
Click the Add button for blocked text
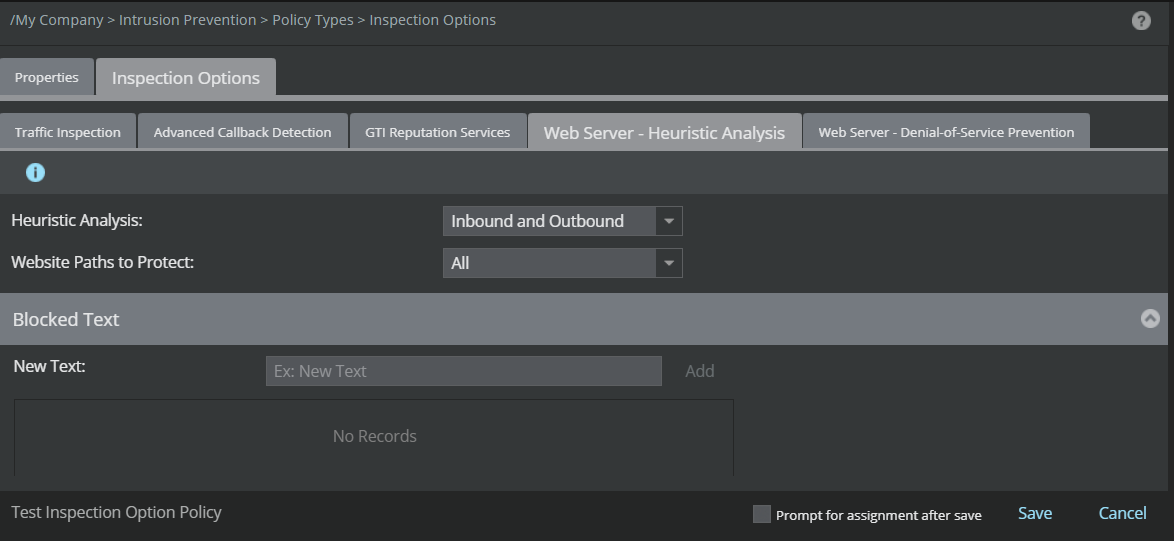pyautogui.click(x=699, y=371)
